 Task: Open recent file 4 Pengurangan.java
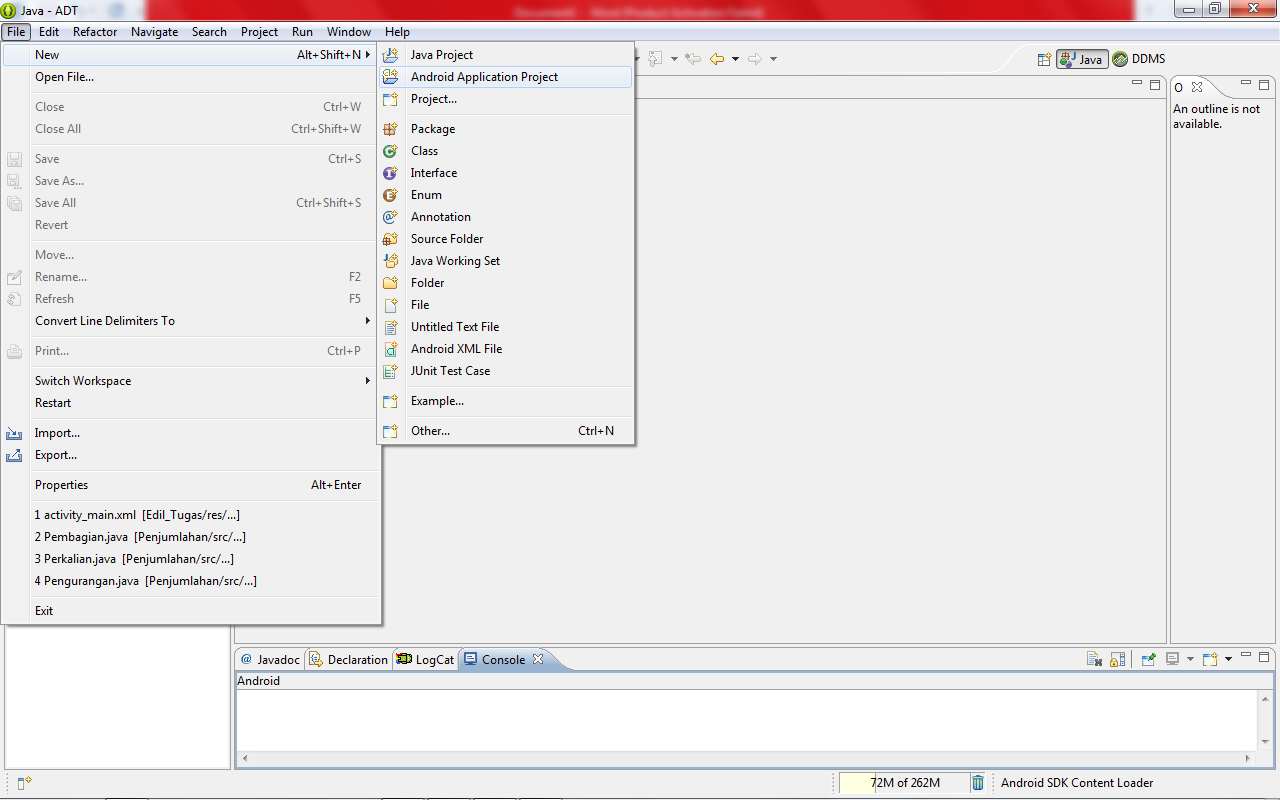[x=190, y=581]
